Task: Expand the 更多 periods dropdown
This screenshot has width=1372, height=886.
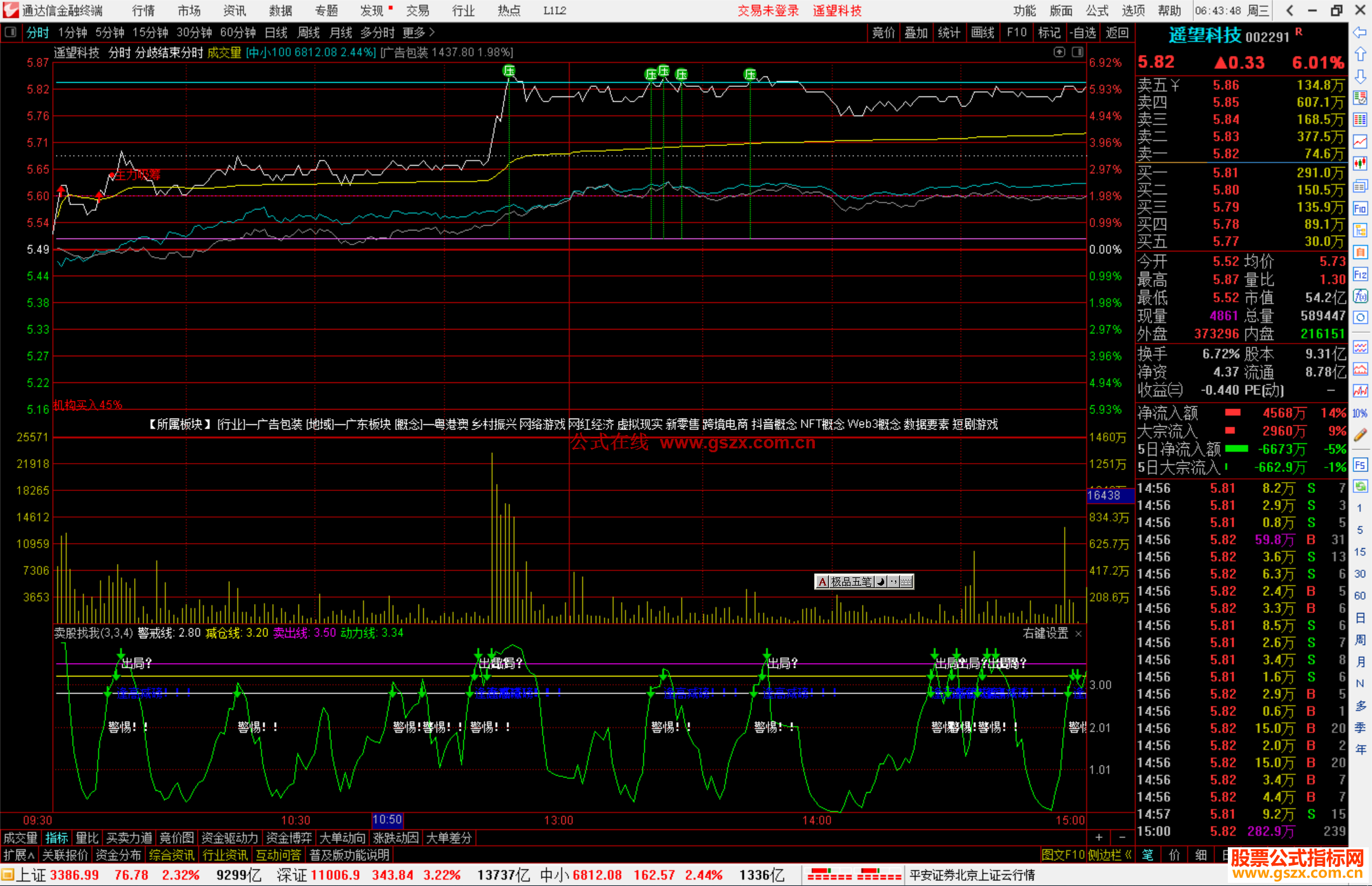Action: click(x=419, y=32)
